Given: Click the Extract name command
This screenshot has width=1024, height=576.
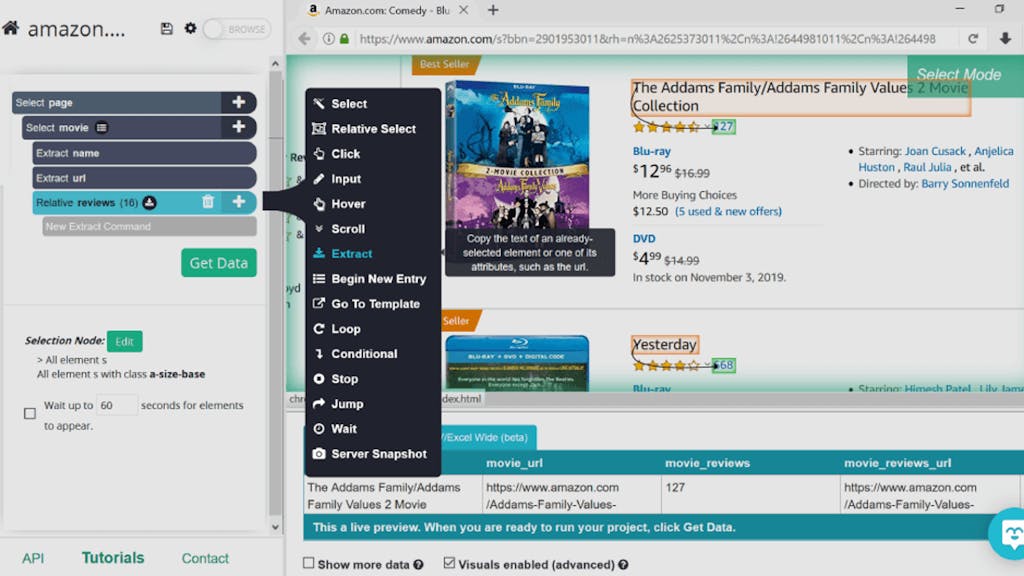Looking at the screenshot, I should tap(144, 153).
